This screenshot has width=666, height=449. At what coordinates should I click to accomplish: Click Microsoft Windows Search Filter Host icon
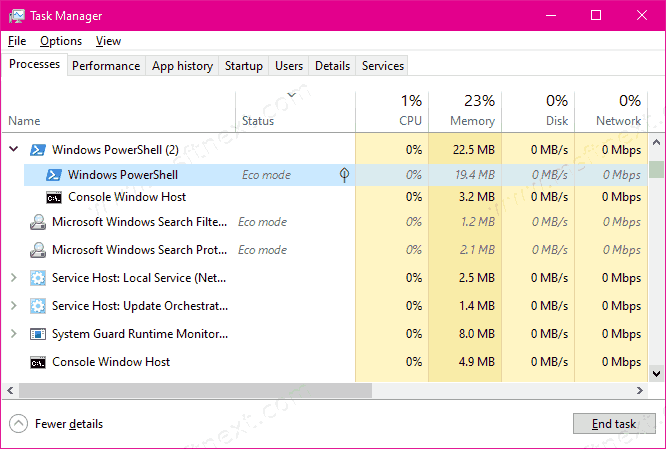(38, 222)
